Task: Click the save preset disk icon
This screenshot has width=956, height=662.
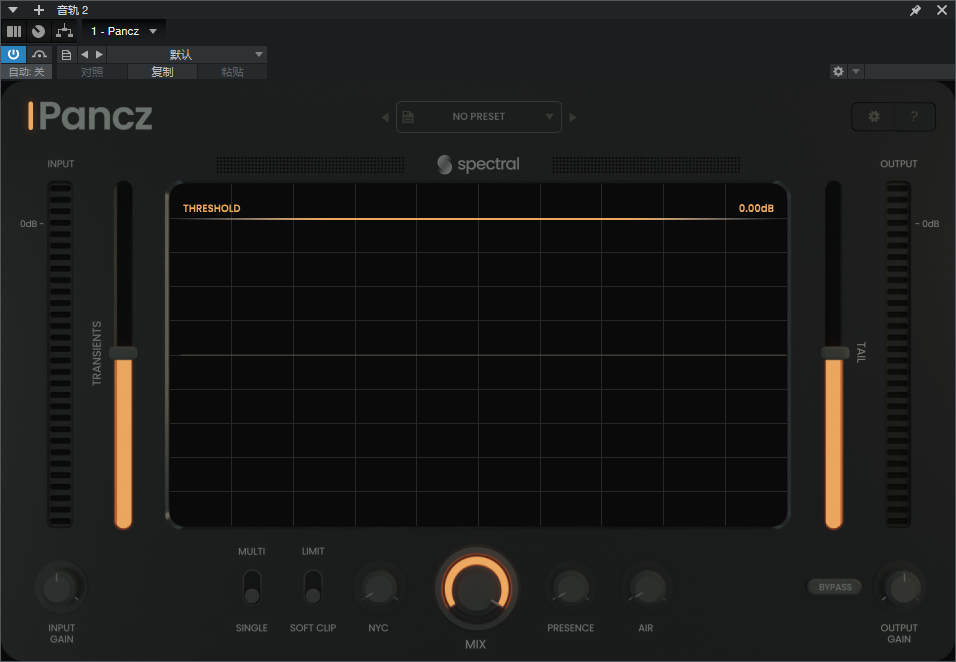Action: 408,116
